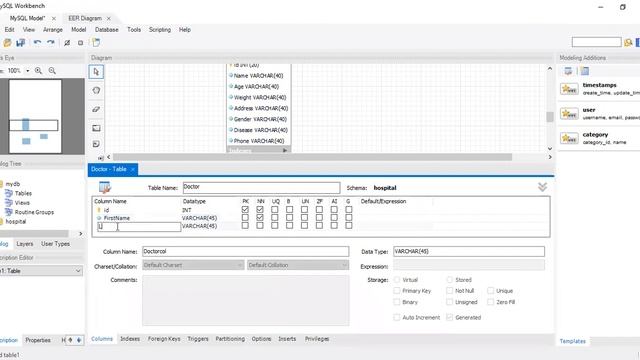Enable the Auto Increment checkbox
Image resolution: width=640 pixels, height=360 pixels.
(x=396, y=317)
